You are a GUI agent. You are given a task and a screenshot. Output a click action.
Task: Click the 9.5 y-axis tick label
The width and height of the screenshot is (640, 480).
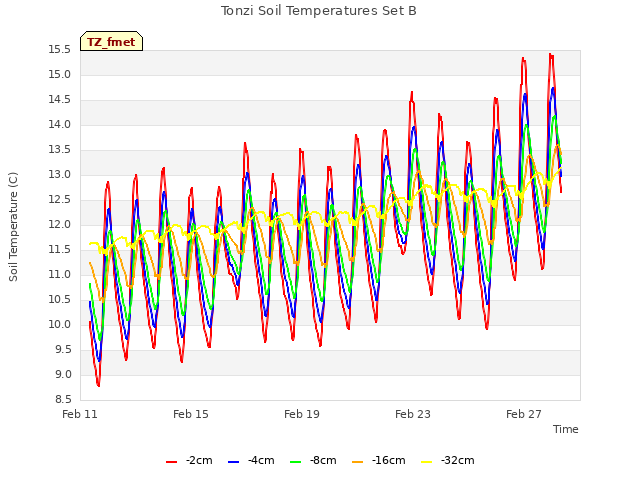(62, 350)
